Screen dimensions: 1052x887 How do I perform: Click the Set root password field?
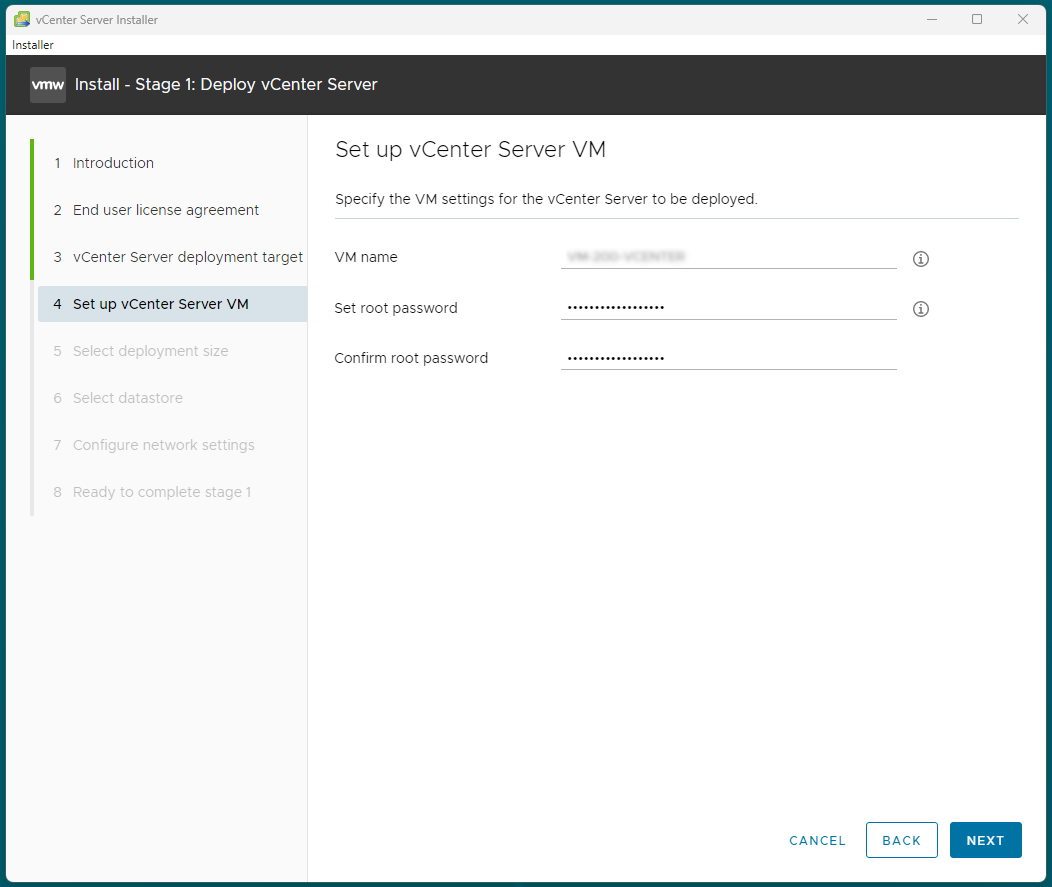[x=729, y=307]
